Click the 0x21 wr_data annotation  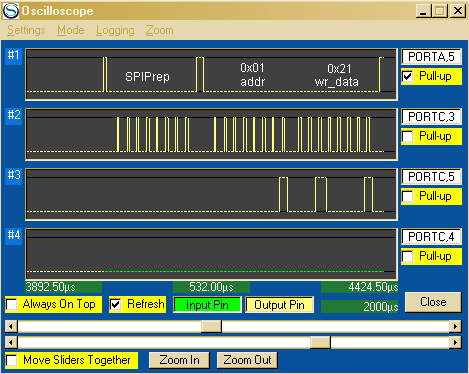pyautogui.click(x=337, y=75)
